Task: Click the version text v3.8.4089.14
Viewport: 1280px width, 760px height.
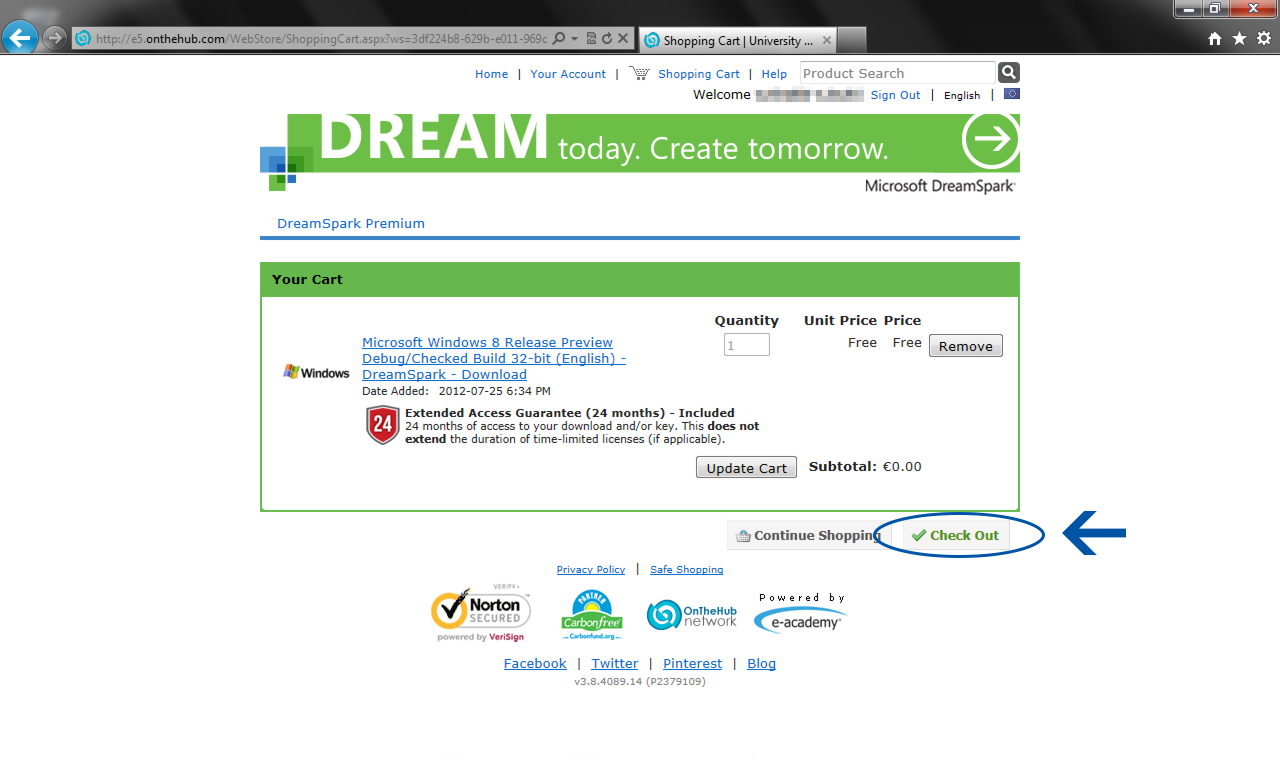Action: pyautogui.click(x=640, y=682)
